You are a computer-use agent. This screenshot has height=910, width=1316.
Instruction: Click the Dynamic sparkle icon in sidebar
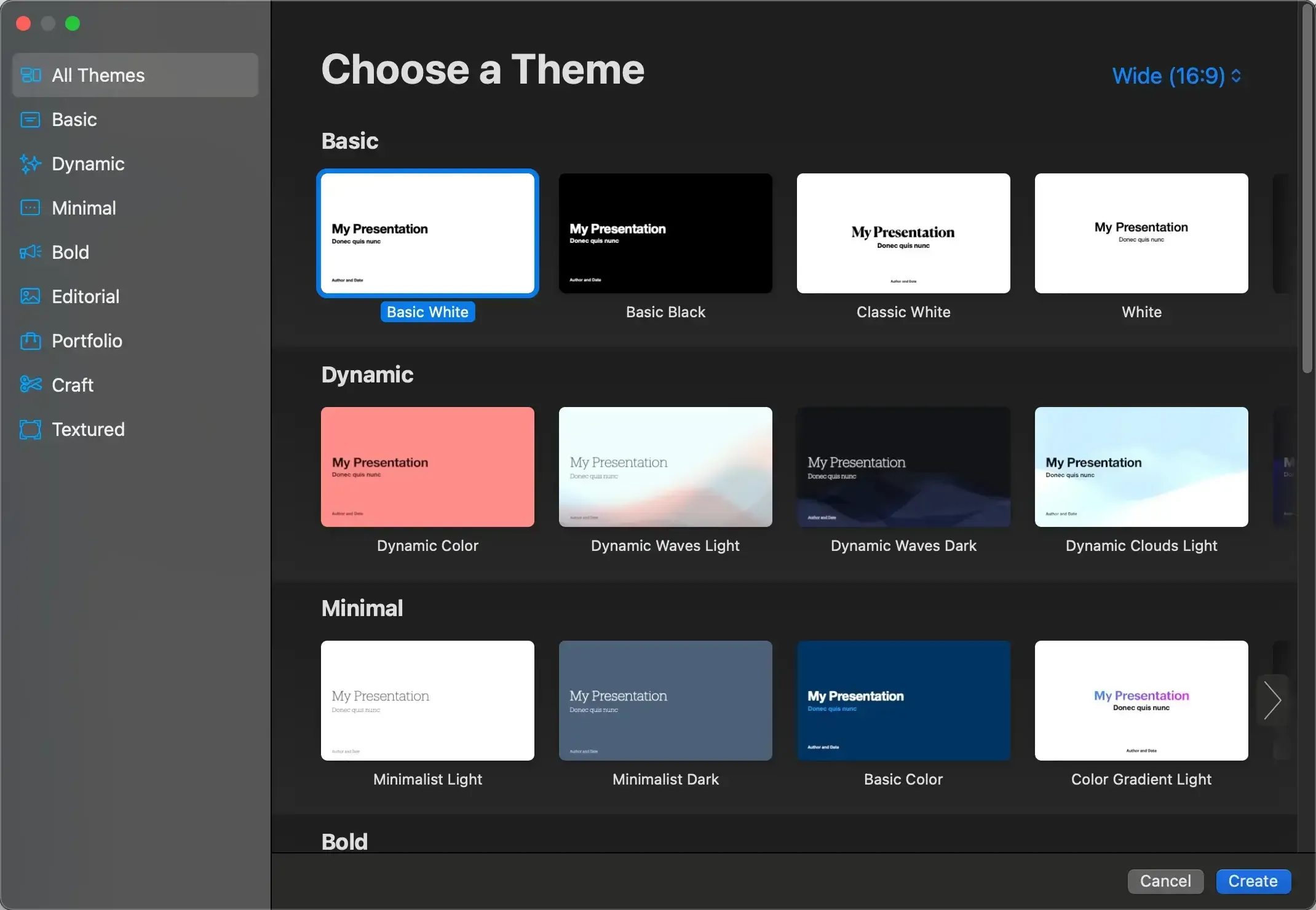tap(31, 164)
